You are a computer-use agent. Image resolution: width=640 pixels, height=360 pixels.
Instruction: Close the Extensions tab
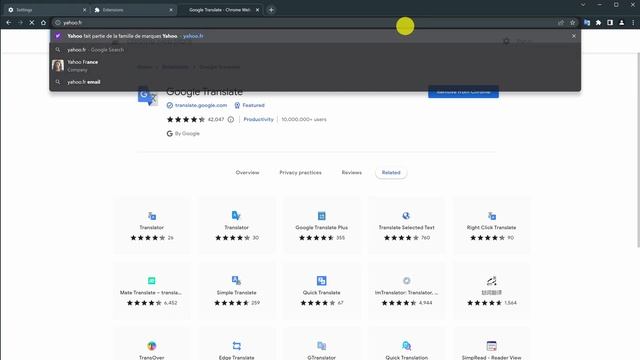[171, 10]
